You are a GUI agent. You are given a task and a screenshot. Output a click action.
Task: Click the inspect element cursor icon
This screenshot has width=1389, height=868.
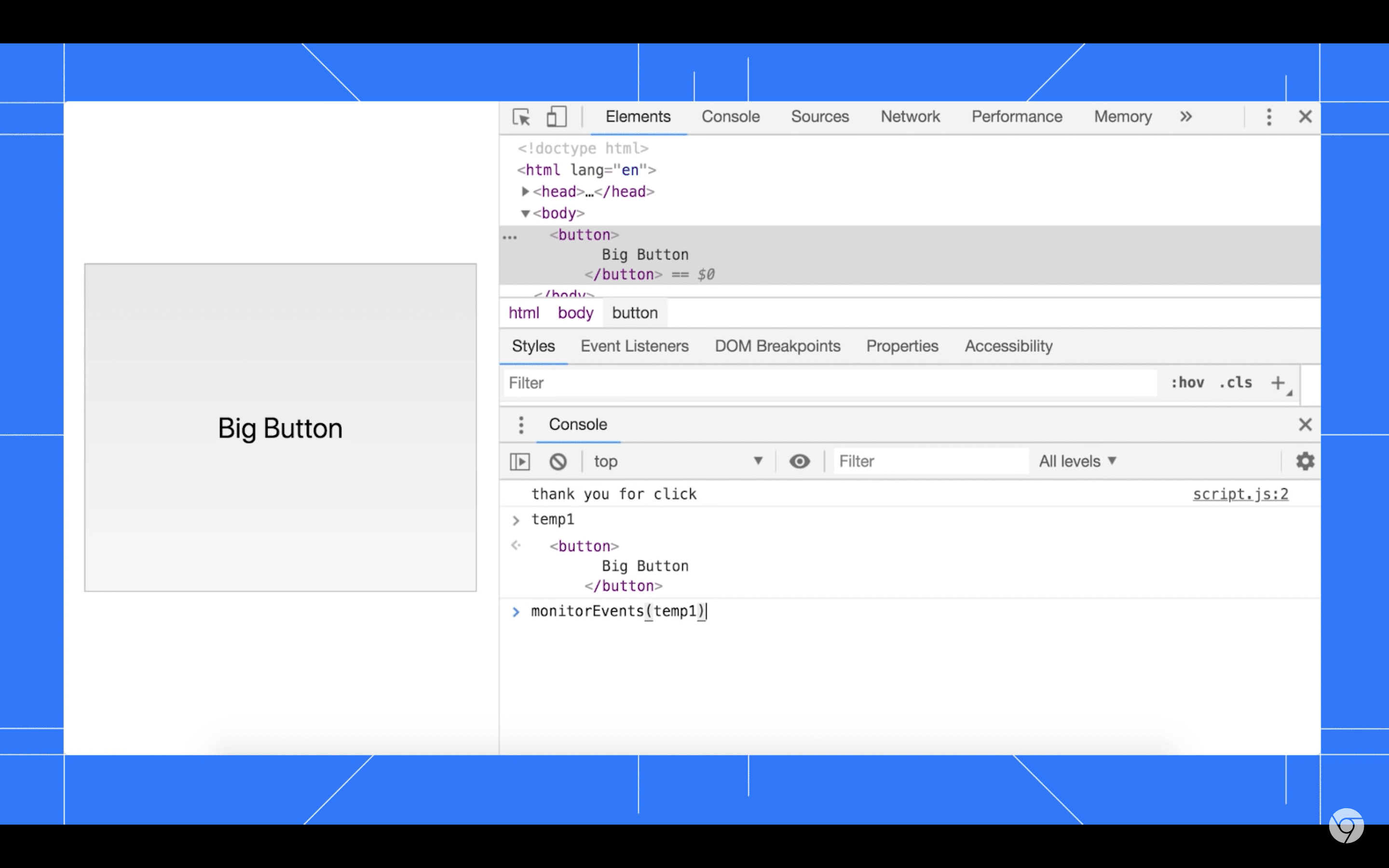(522, 117)
